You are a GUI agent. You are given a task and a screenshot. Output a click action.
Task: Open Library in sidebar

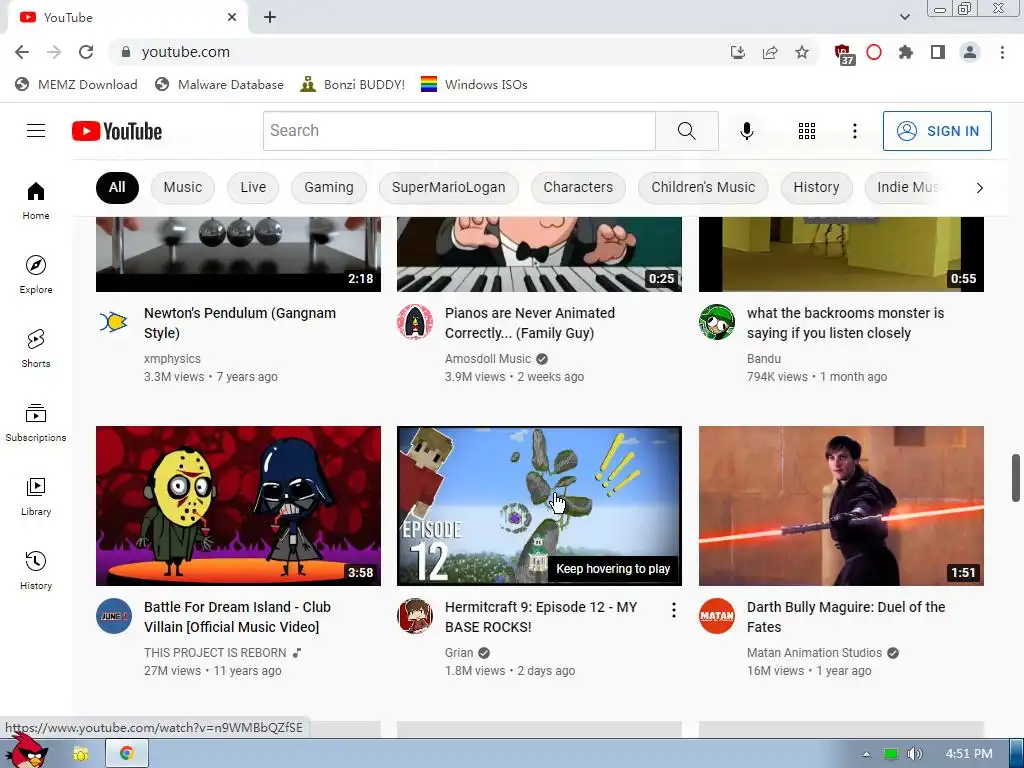(36, 496)
